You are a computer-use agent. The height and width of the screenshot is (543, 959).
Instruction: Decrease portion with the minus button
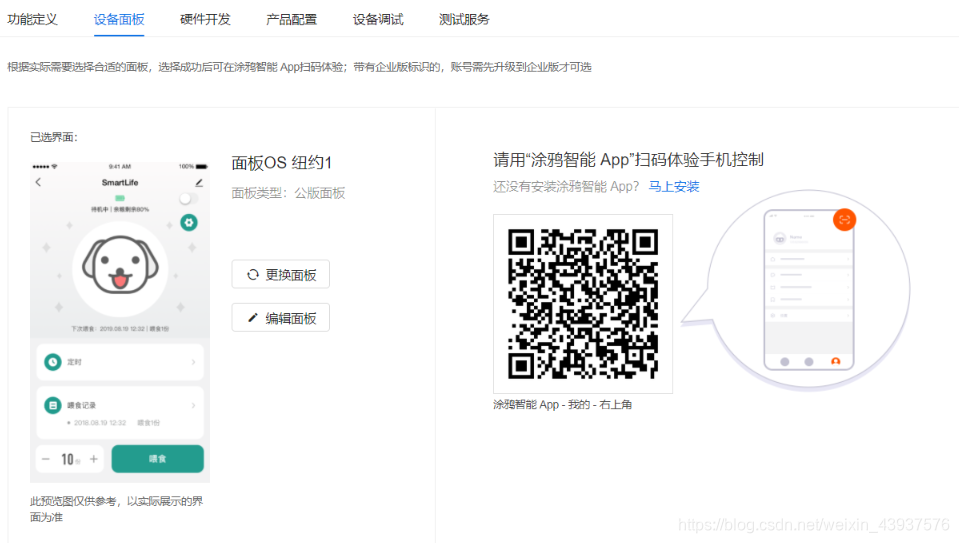[x=46, y=459]
